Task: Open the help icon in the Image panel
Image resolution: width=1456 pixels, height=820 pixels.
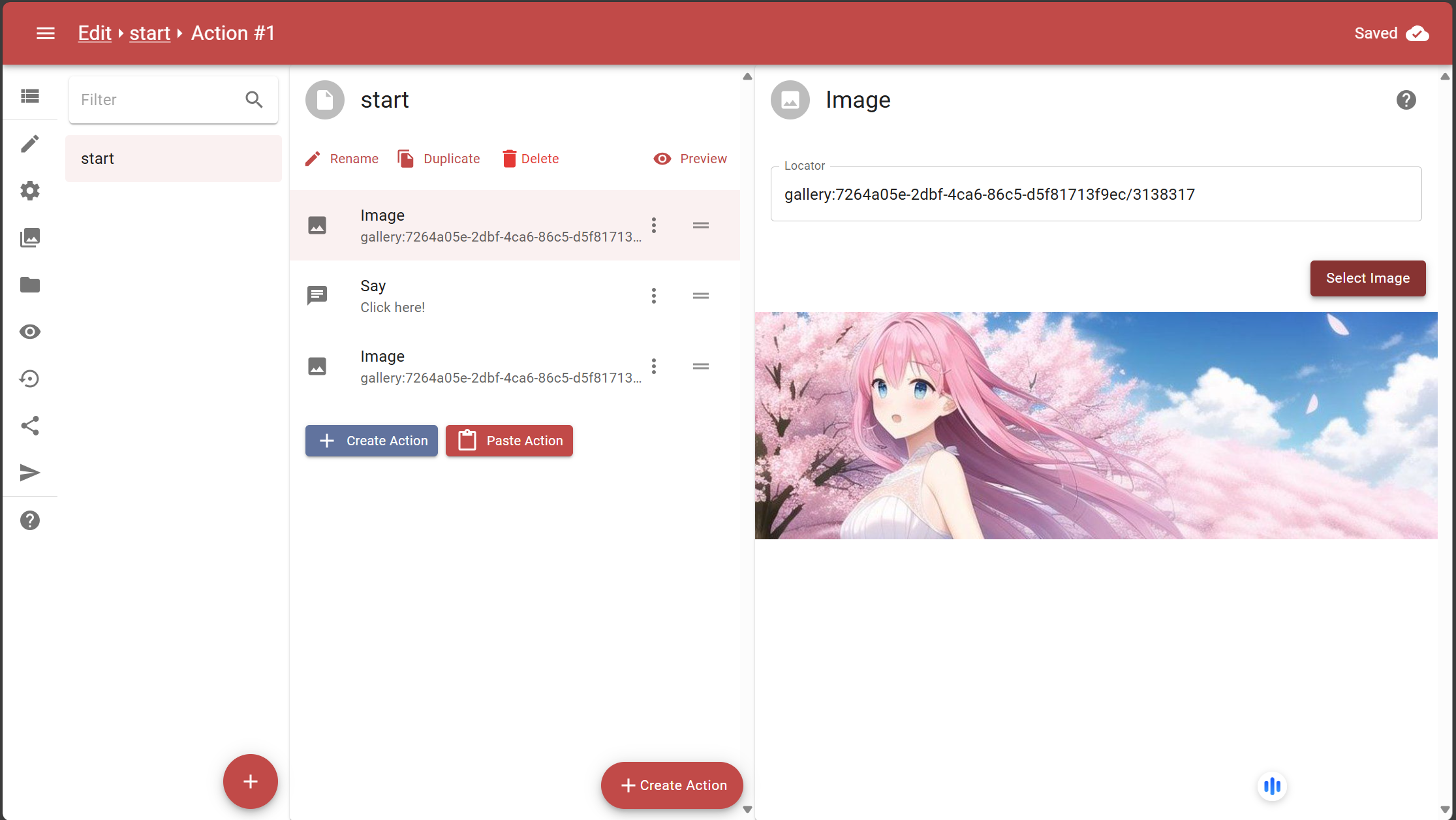Action: pos(1406,100)
